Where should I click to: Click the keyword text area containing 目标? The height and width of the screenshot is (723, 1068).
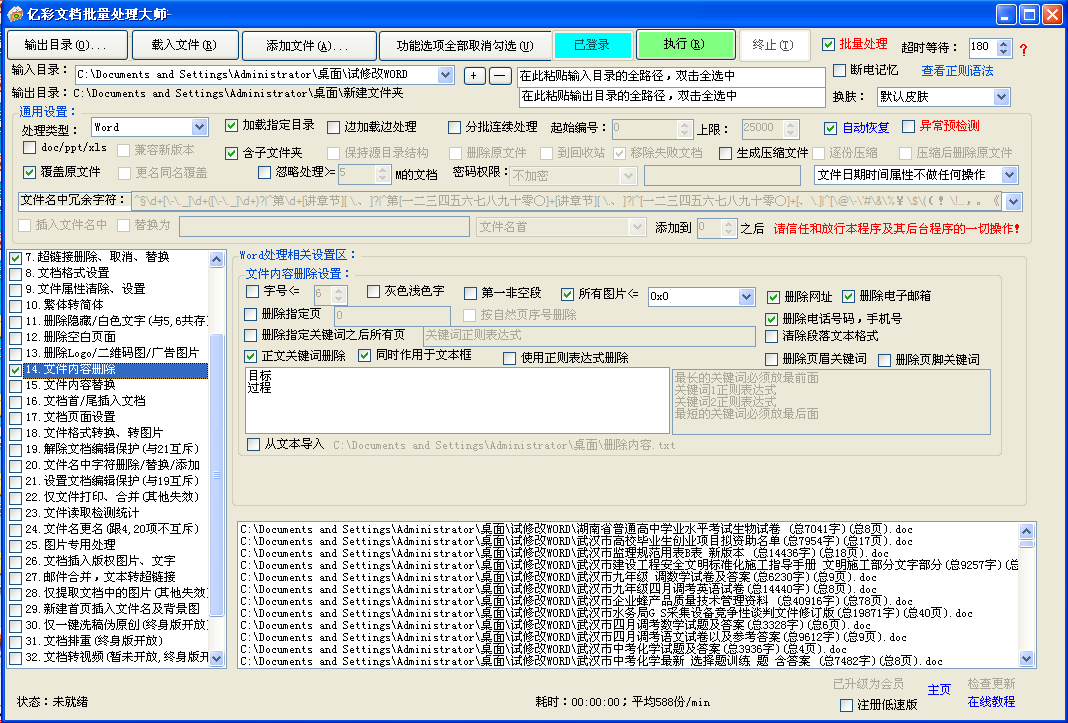[457, 401]
